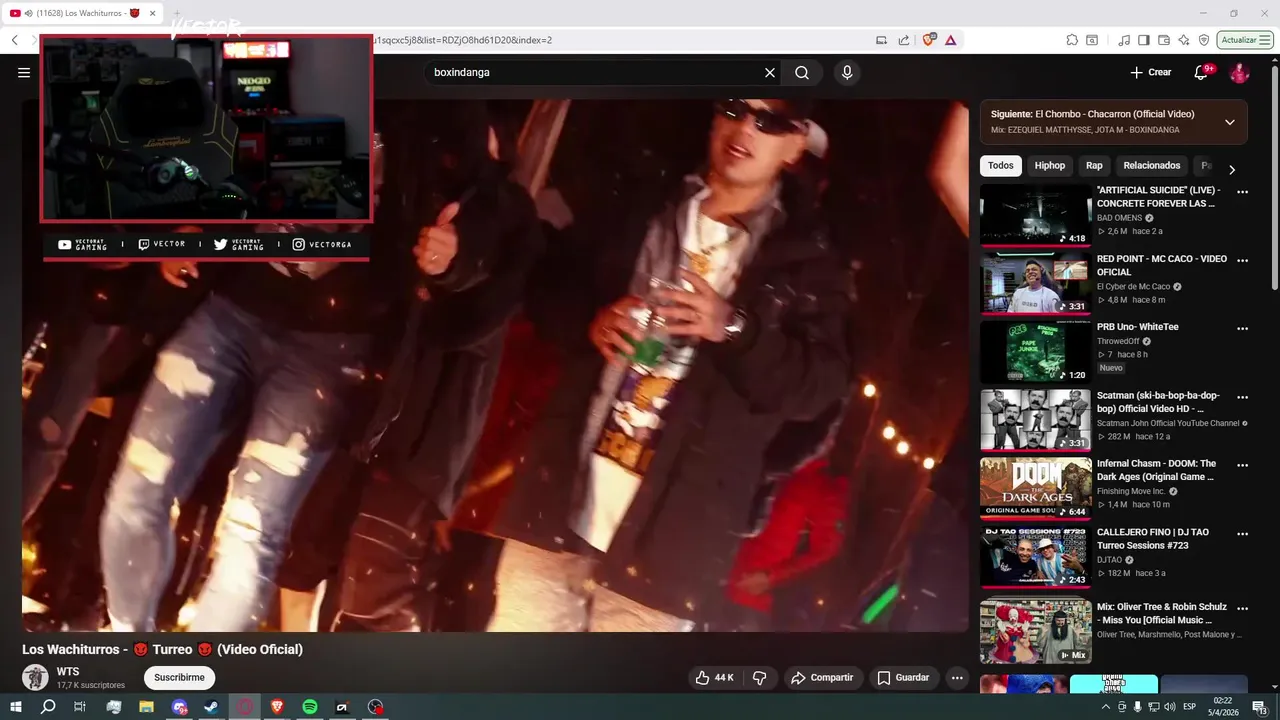Screen dimensions: 1280x720
Task: Open CALLEJERO FINO DJ TAO video
Action: [x=1036, y=557]
